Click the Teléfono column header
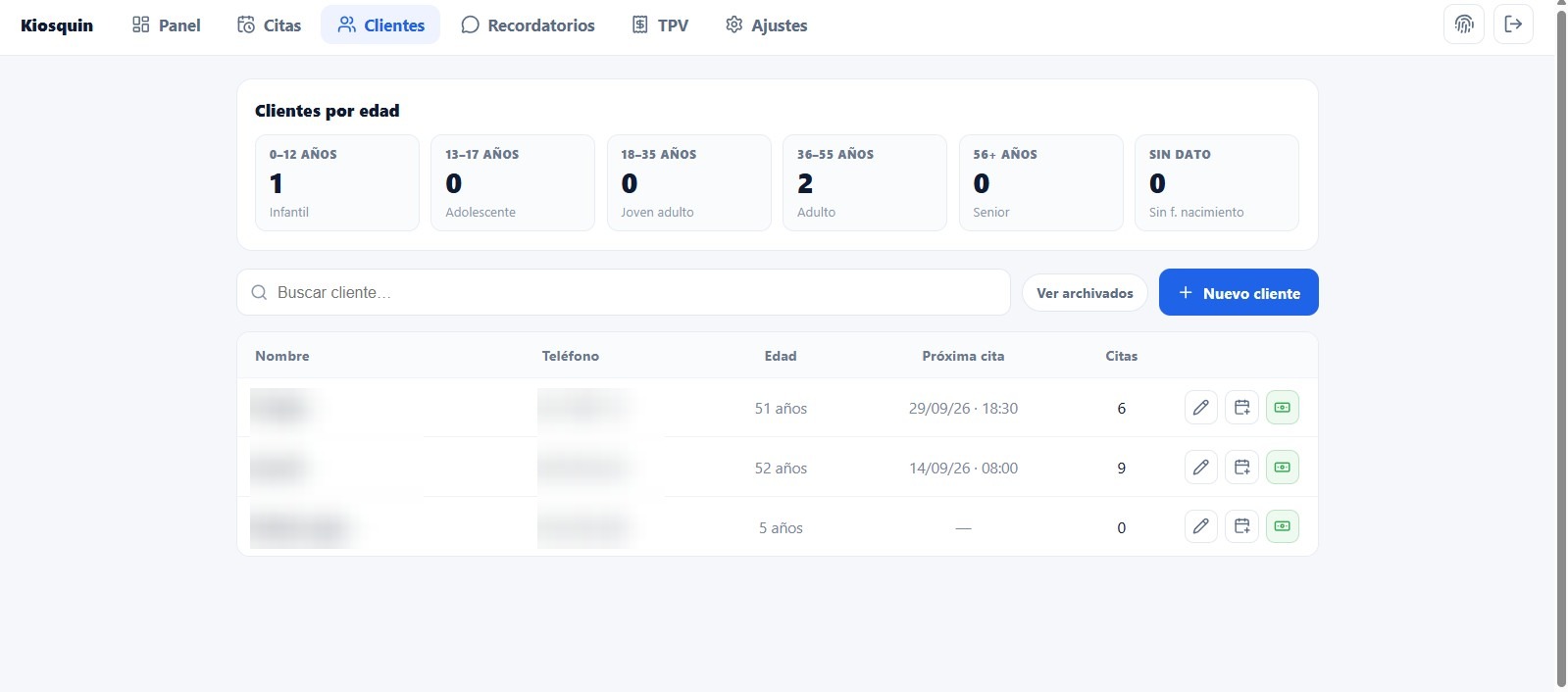Screen dimensions: 1568x692 [571, 356]
